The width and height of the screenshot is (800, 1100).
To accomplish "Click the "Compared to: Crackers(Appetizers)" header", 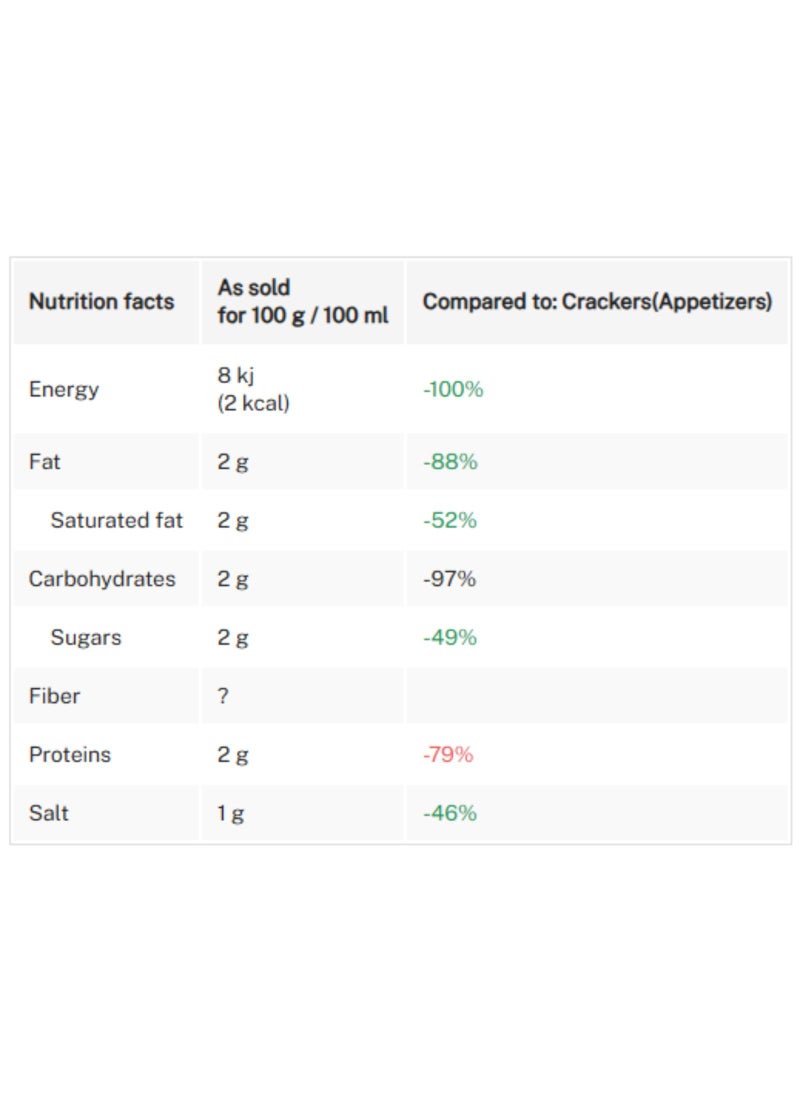I will [x=597, y=302].
